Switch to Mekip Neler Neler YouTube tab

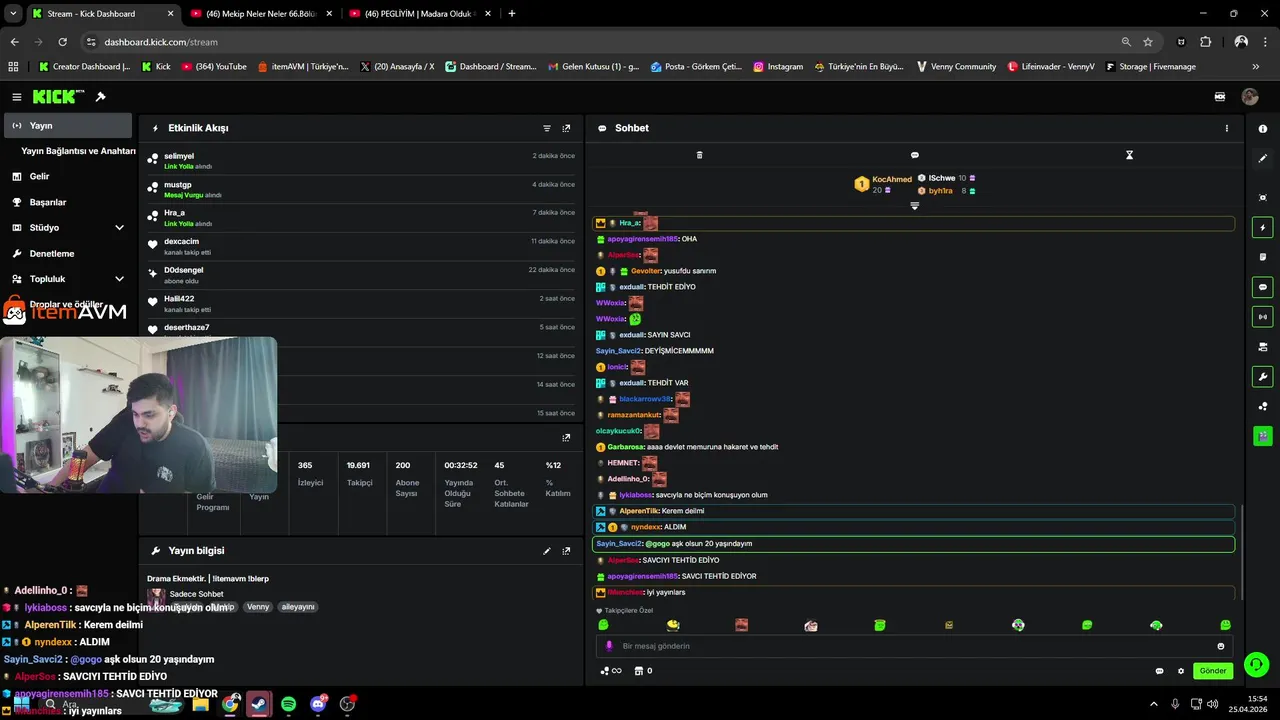tap(260, 14)
